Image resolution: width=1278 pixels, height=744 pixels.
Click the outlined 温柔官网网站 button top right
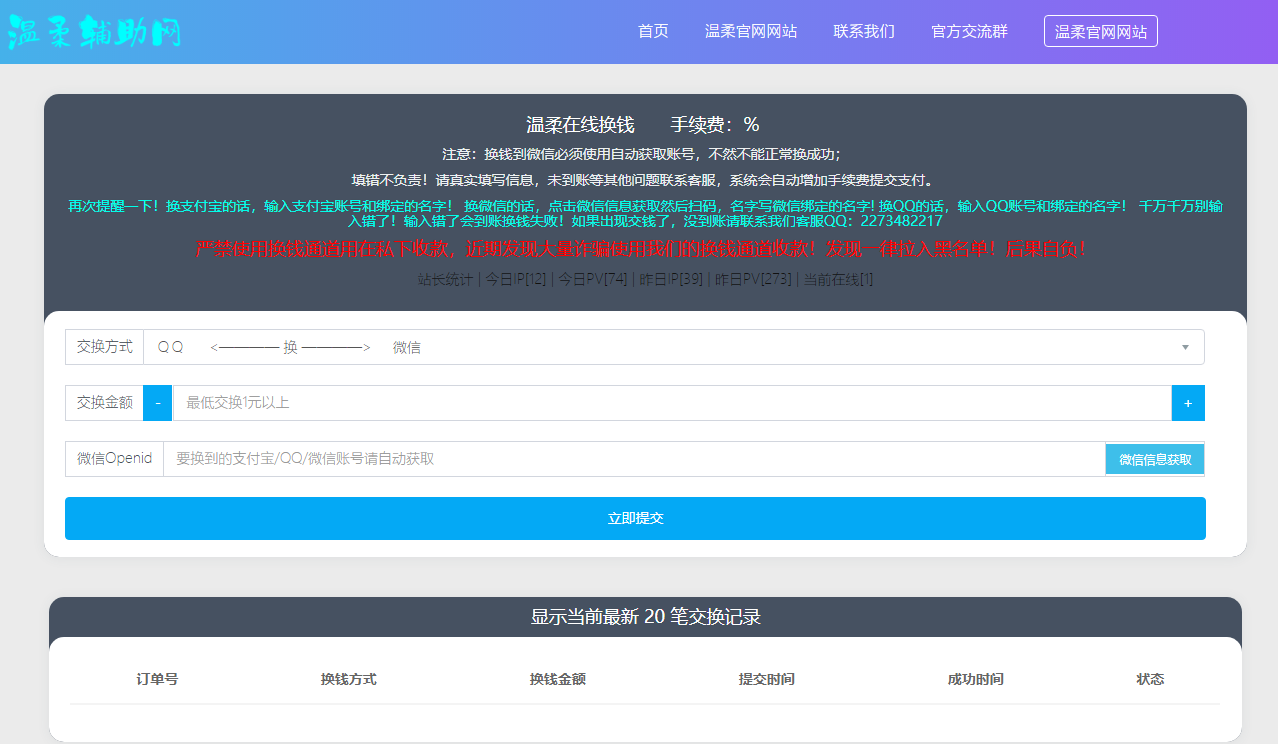coord(1100,30)
